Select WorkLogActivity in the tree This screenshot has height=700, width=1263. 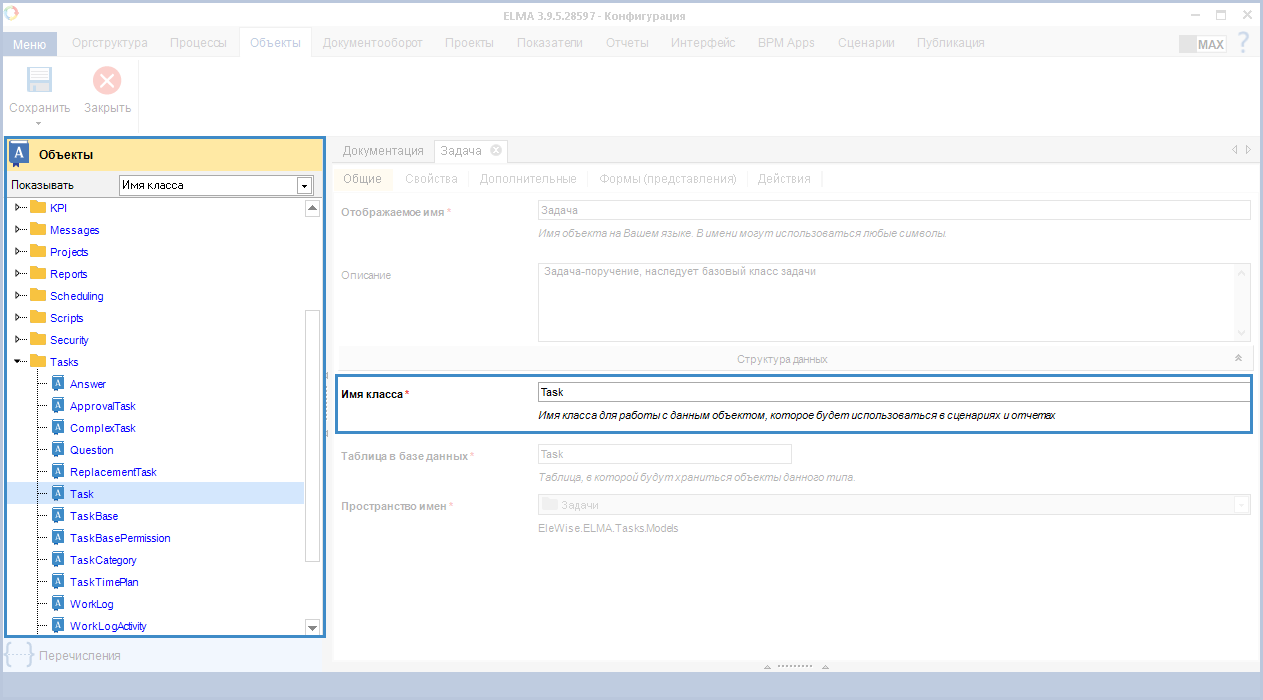108,626
